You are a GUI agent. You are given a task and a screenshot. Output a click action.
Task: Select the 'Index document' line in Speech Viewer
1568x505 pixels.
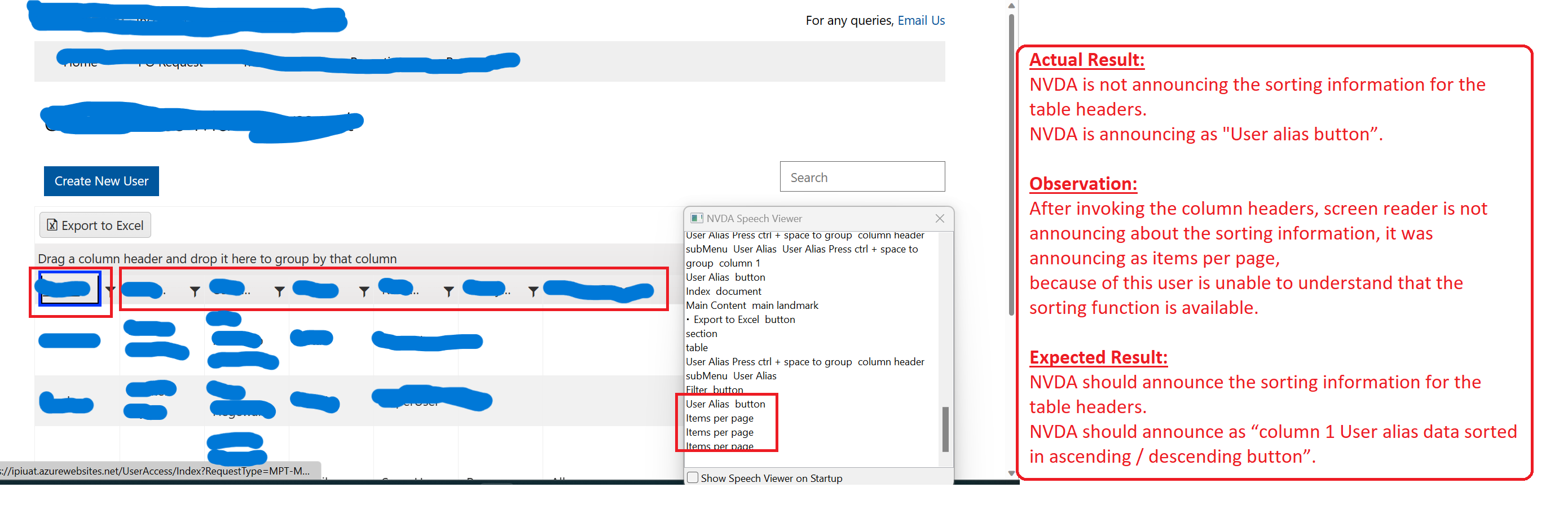tap(723, 291)
